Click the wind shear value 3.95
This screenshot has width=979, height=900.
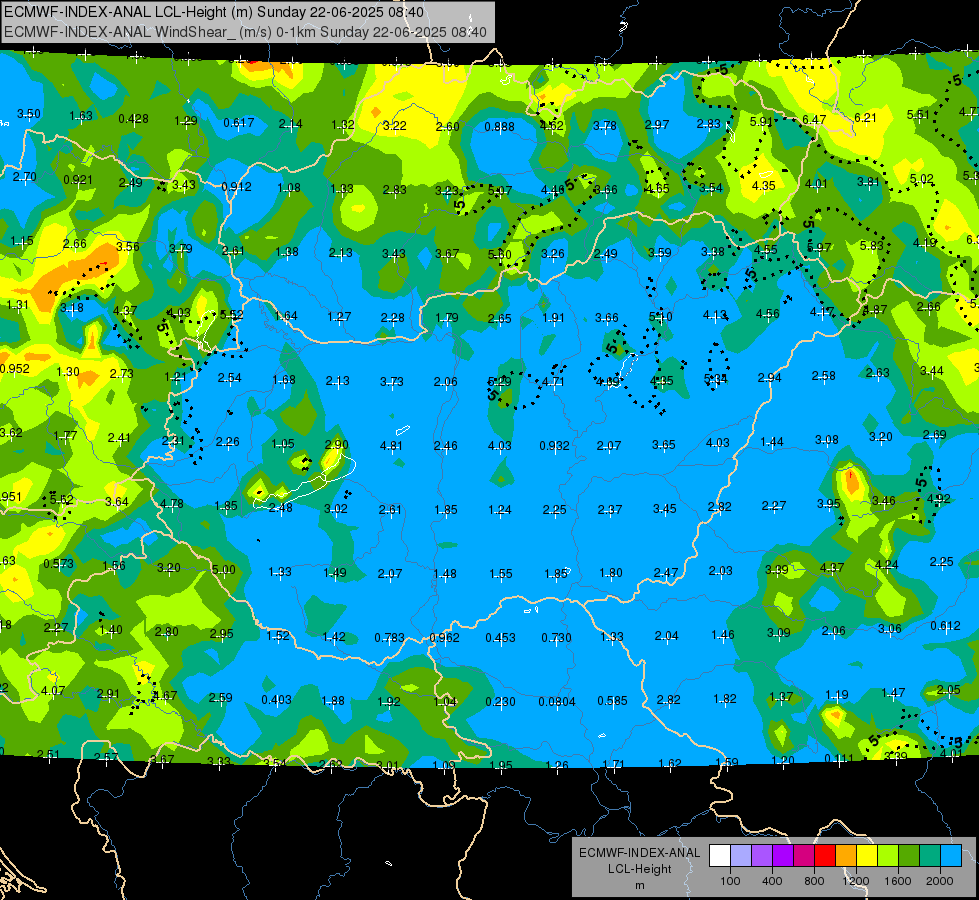(x=829, y=503)
